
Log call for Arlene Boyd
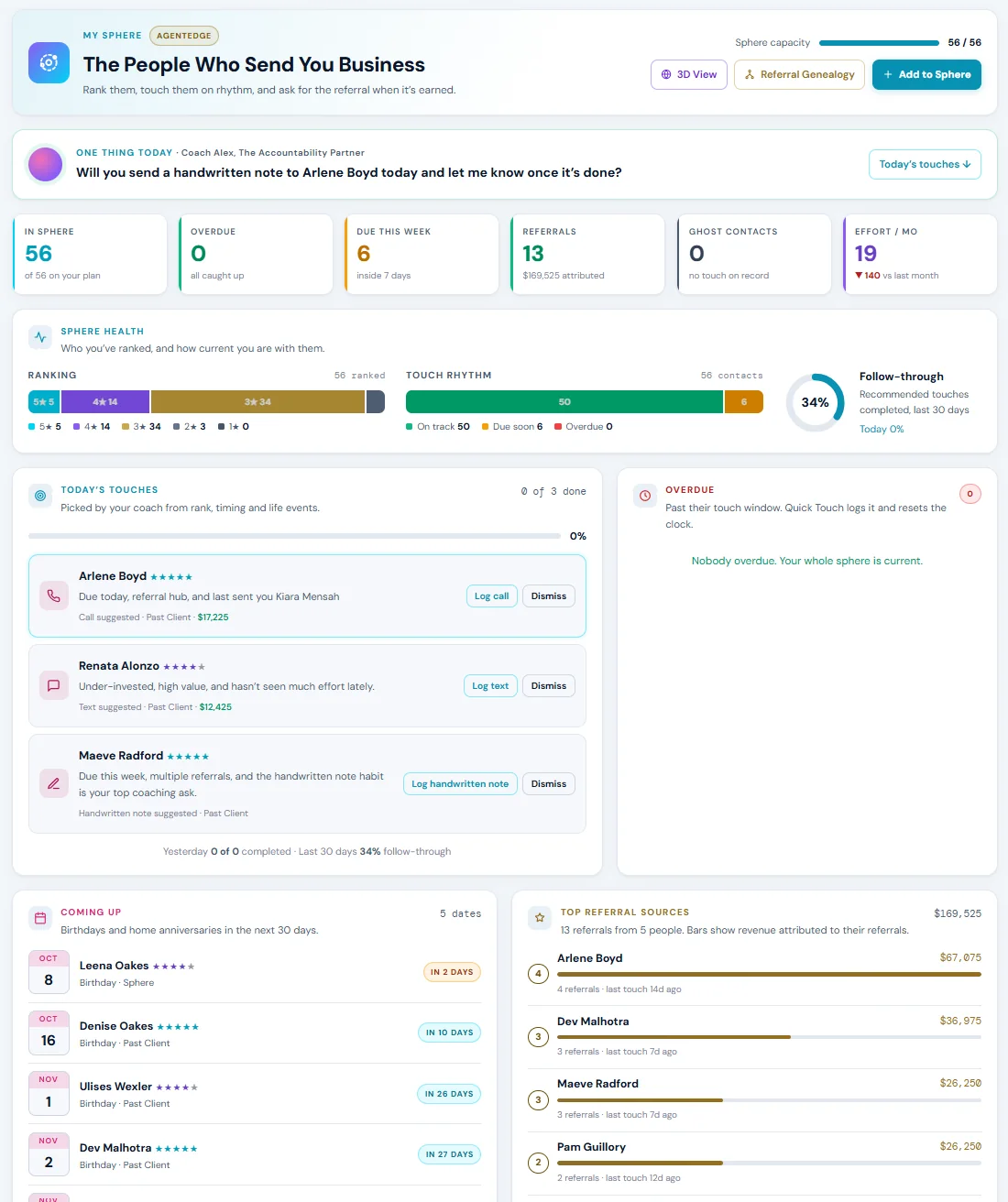(x=492, y=596)
